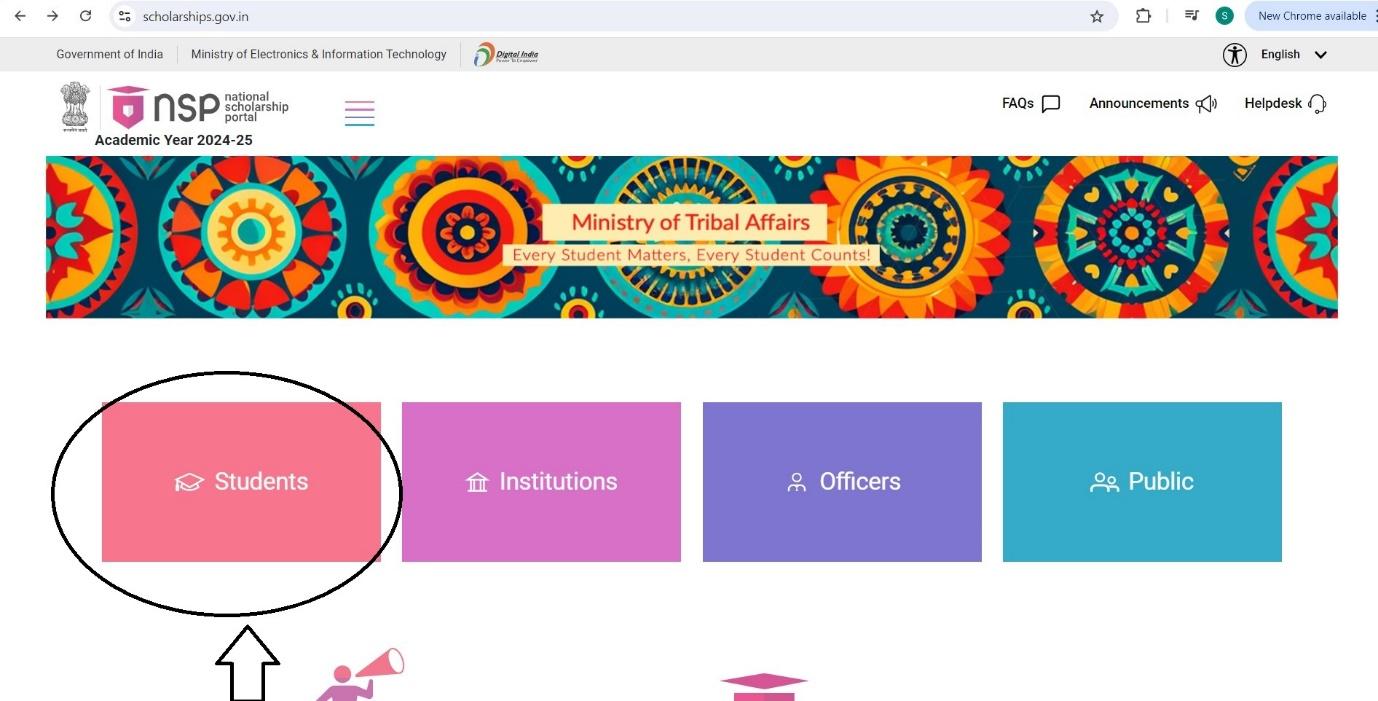1378x701 pixels.
Task: Open the hamburger menu next to the NSP logo
Action: tap(359, 113)
